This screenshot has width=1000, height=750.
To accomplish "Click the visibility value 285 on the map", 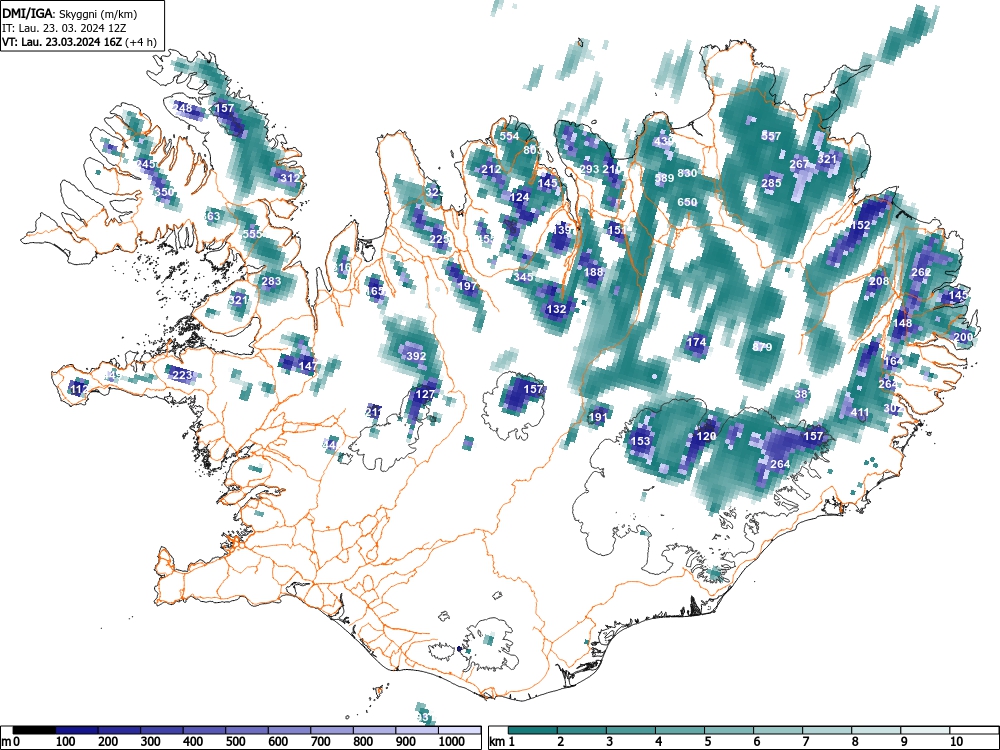I will coord(771,184).
